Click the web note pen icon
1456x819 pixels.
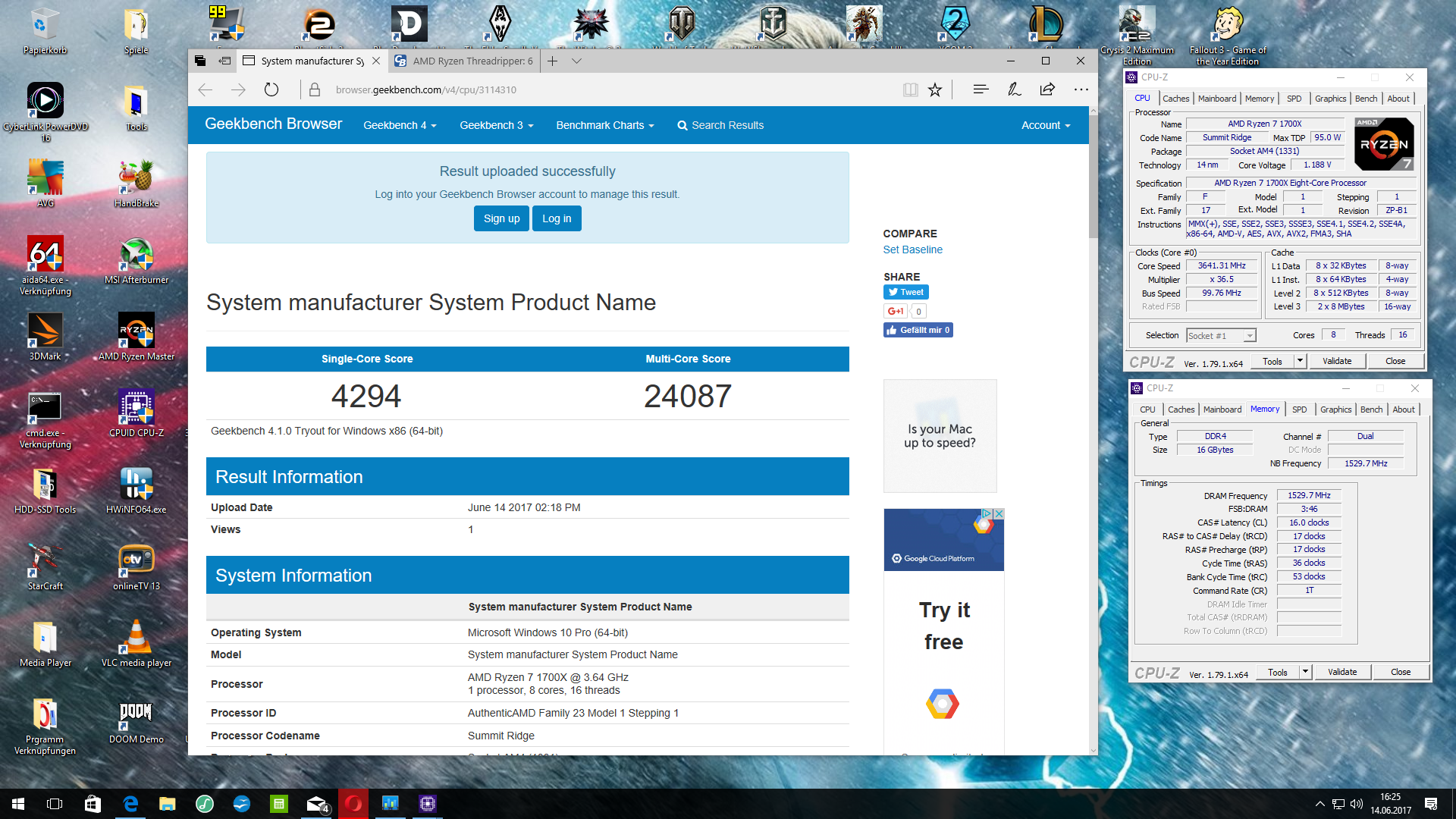point(1014,89)
